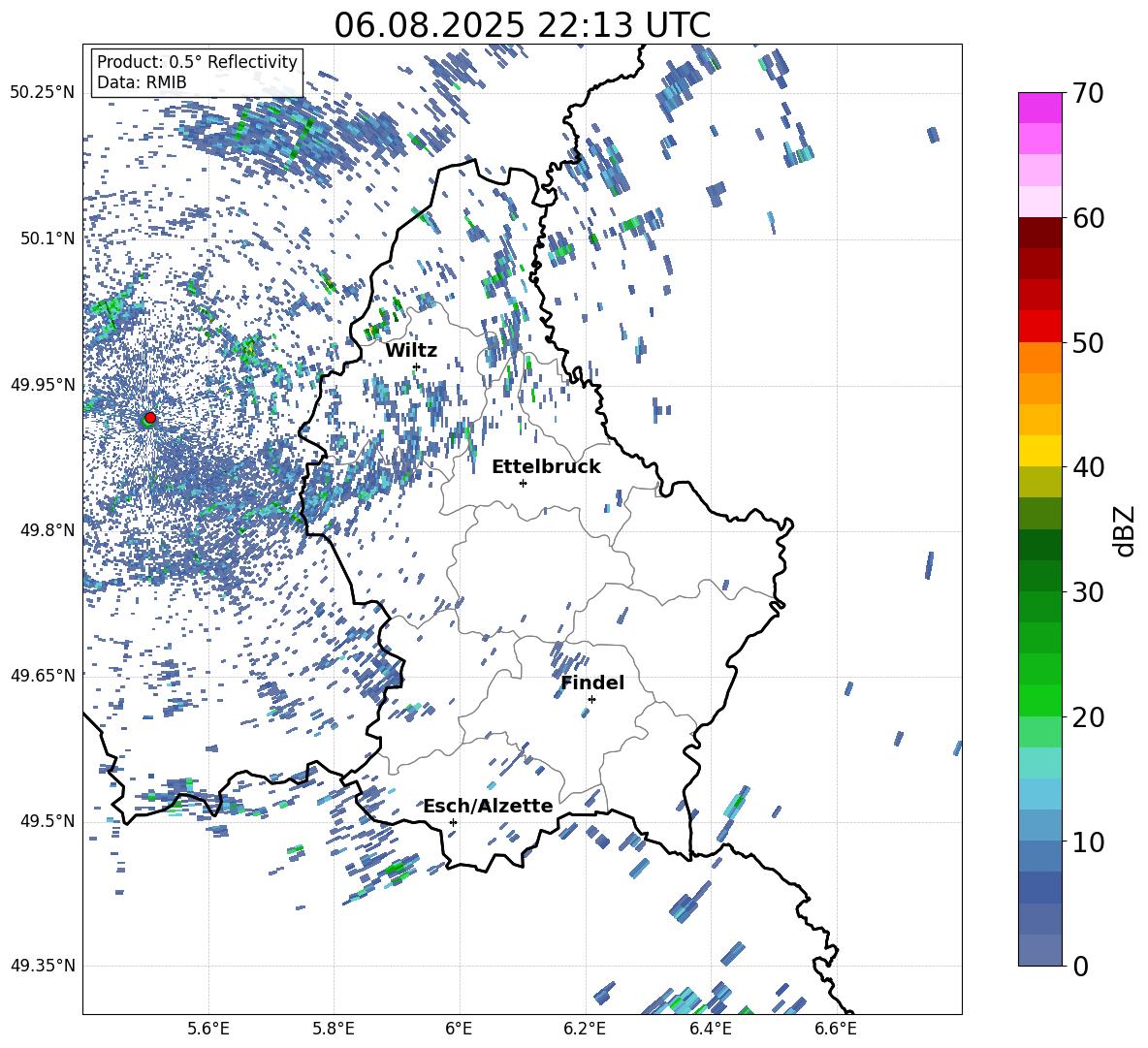Click the 49.5°N latitude label
This screenshot has height=1048, width=1148.
tap(47, 821)
